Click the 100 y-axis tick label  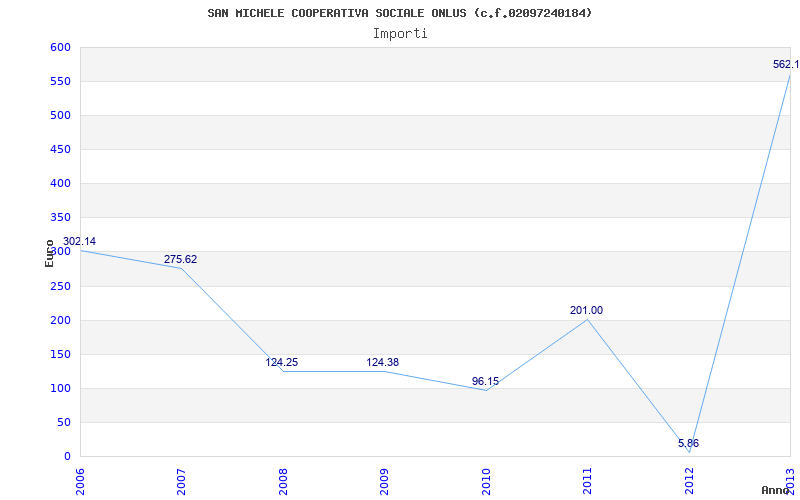point(60,388)
